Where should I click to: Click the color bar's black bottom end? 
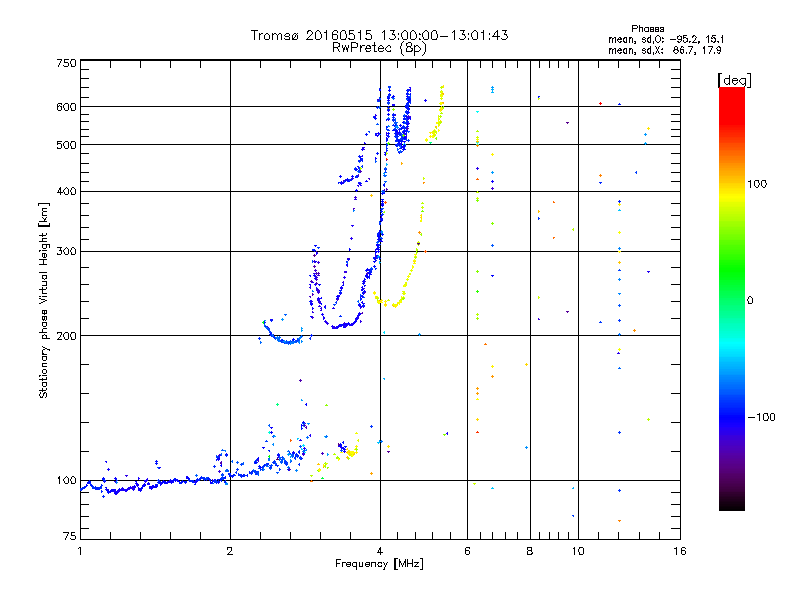(x=732, y=505)
